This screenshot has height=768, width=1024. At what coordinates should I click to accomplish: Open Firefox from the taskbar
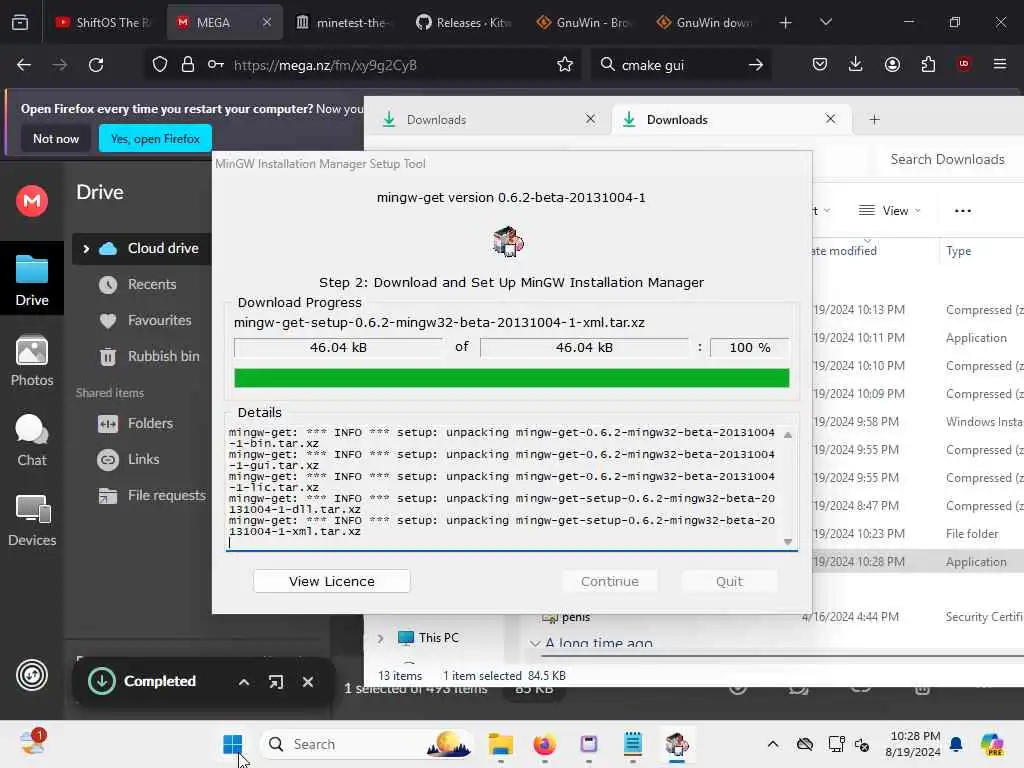coord(544,744)
